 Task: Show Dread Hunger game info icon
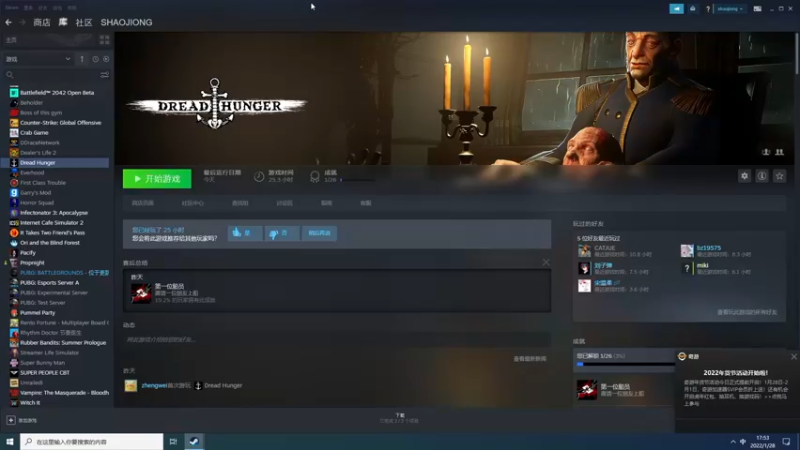762,176
